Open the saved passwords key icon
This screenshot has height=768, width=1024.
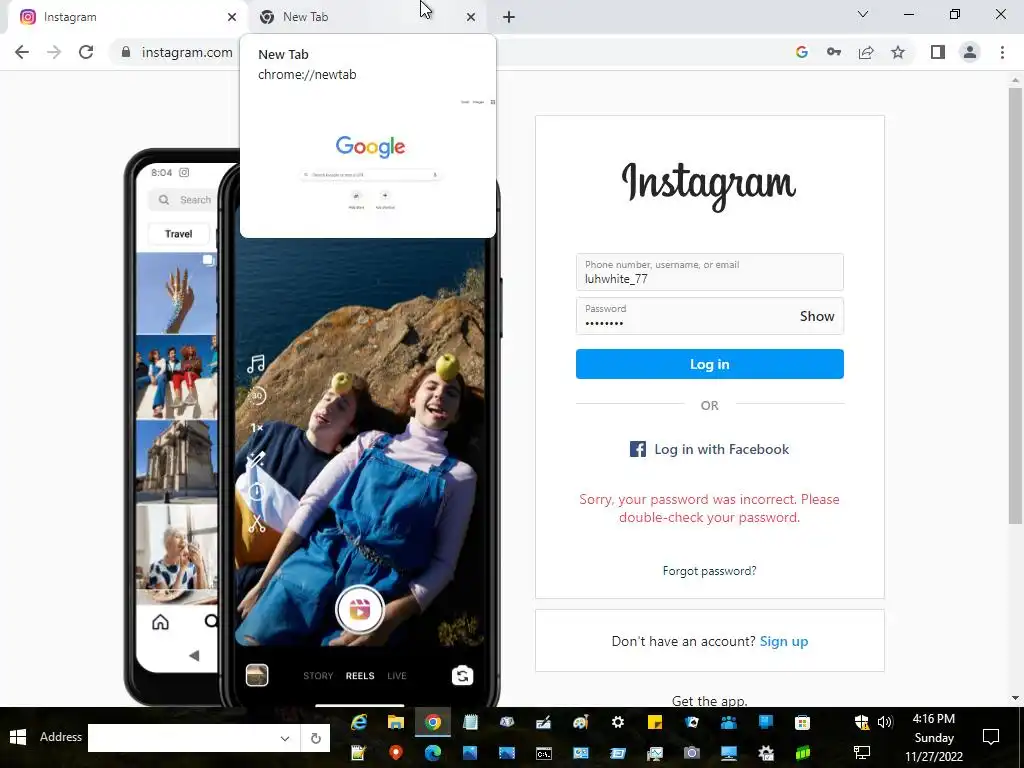pyautogui.click(x=834, y=52)
